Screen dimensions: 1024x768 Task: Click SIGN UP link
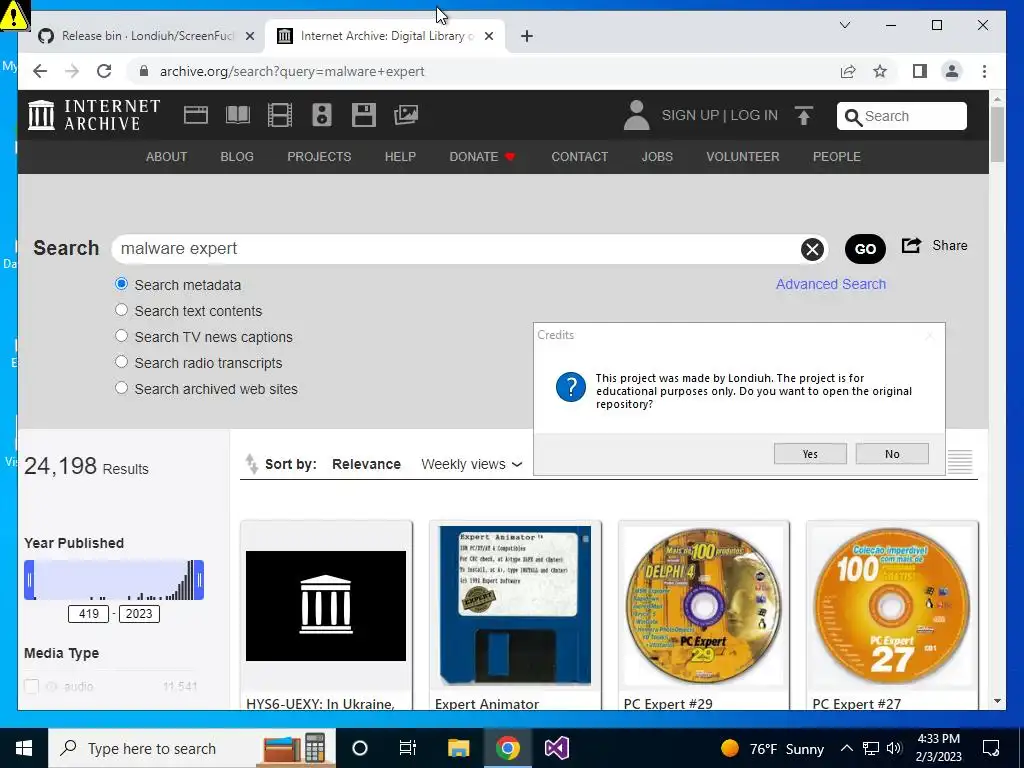click(690, 115)
